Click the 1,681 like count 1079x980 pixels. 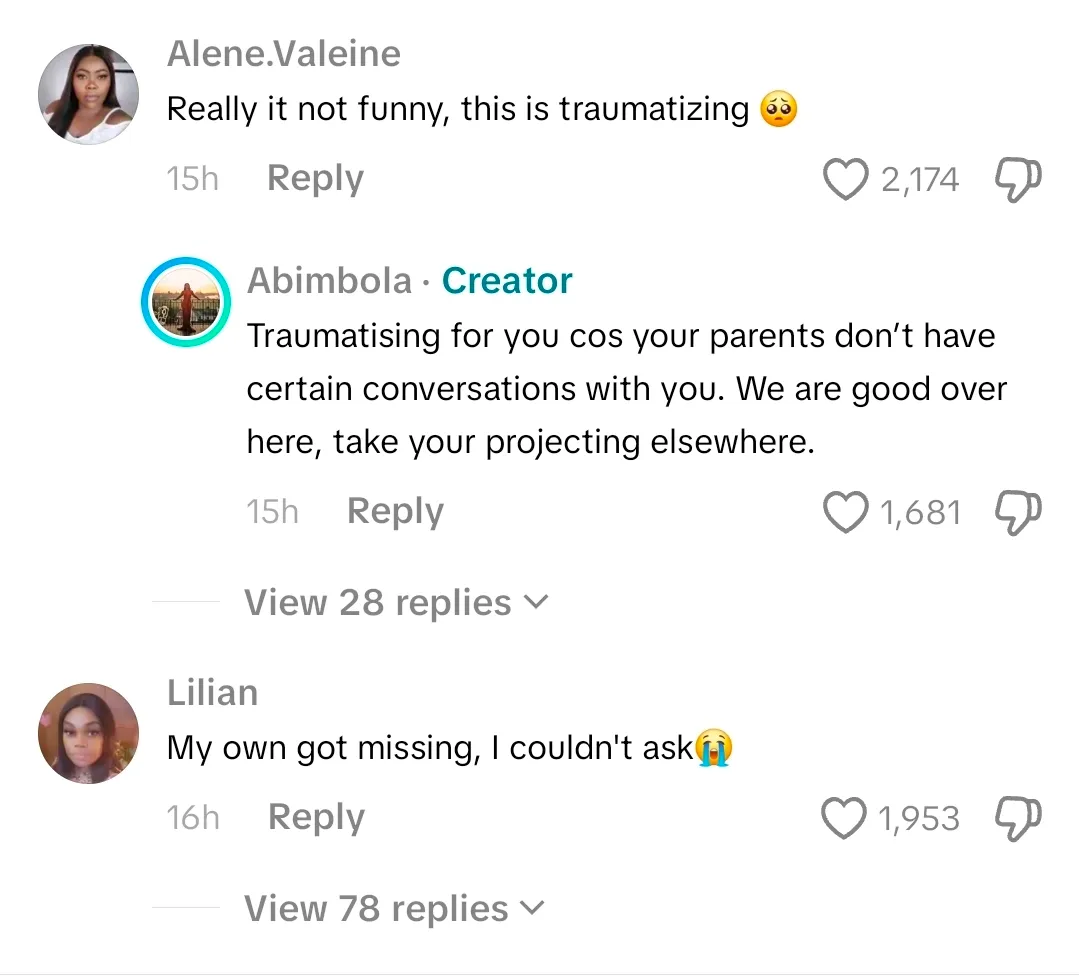pyautogui.click(x=919, y=513)
